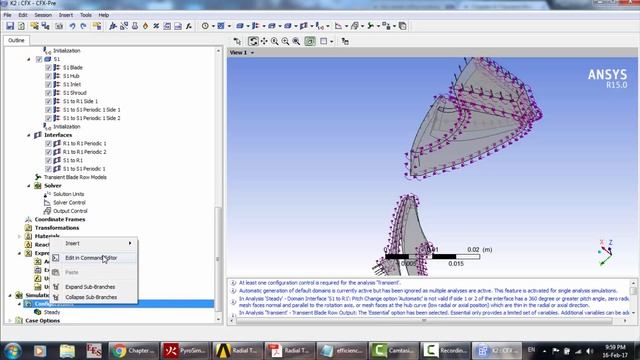Click the Transformations tree icon
Image resolution: width=640 pixels, height=360 pixels.
29,228
